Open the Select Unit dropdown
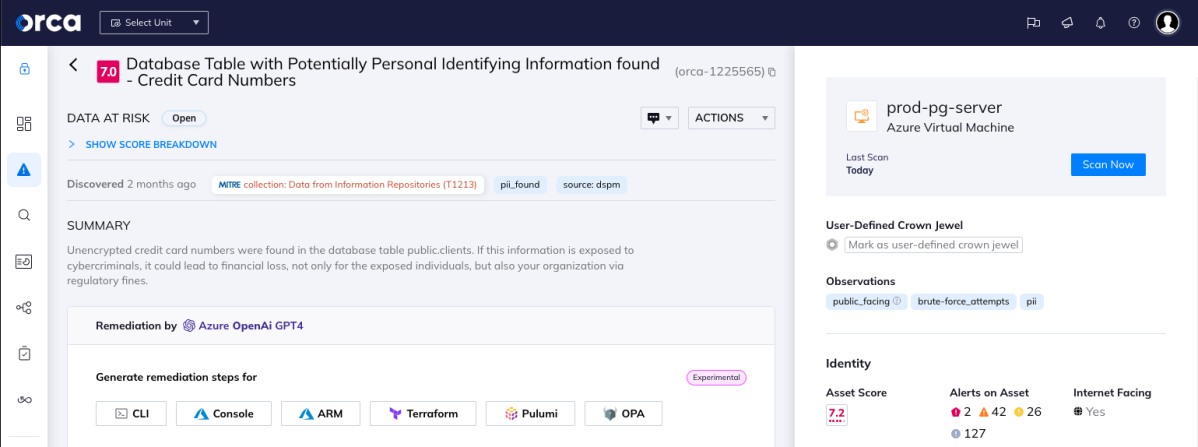This screenshot has width=1198, height=447. 154,23
